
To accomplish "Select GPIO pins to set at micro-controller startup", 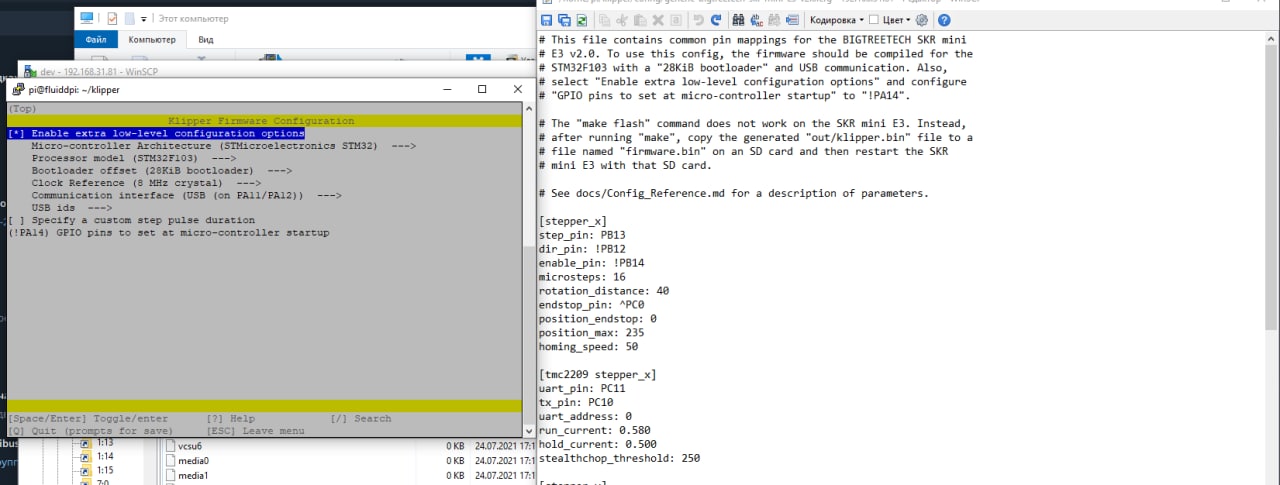I will pos(168,233).
